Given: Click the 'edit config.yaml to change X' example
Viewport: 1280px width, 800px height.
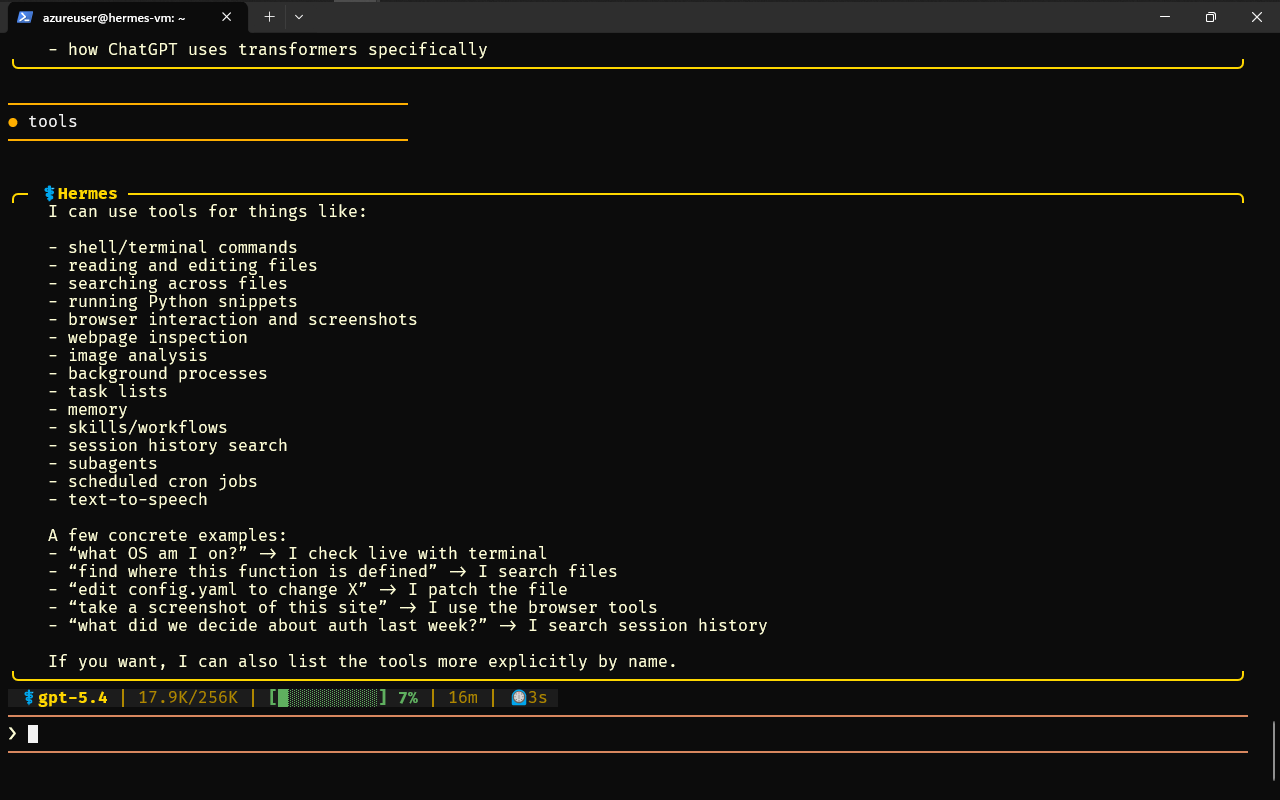Looking at the screenshot, I should click(308, 589).
